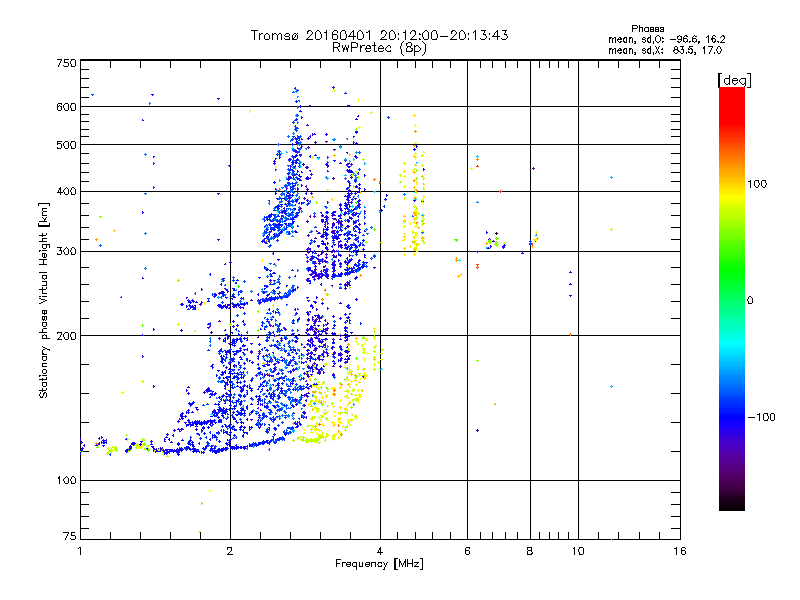Click the y-axis tick label '750'
The image size is (800, 600).
click(x=66, y=63)
